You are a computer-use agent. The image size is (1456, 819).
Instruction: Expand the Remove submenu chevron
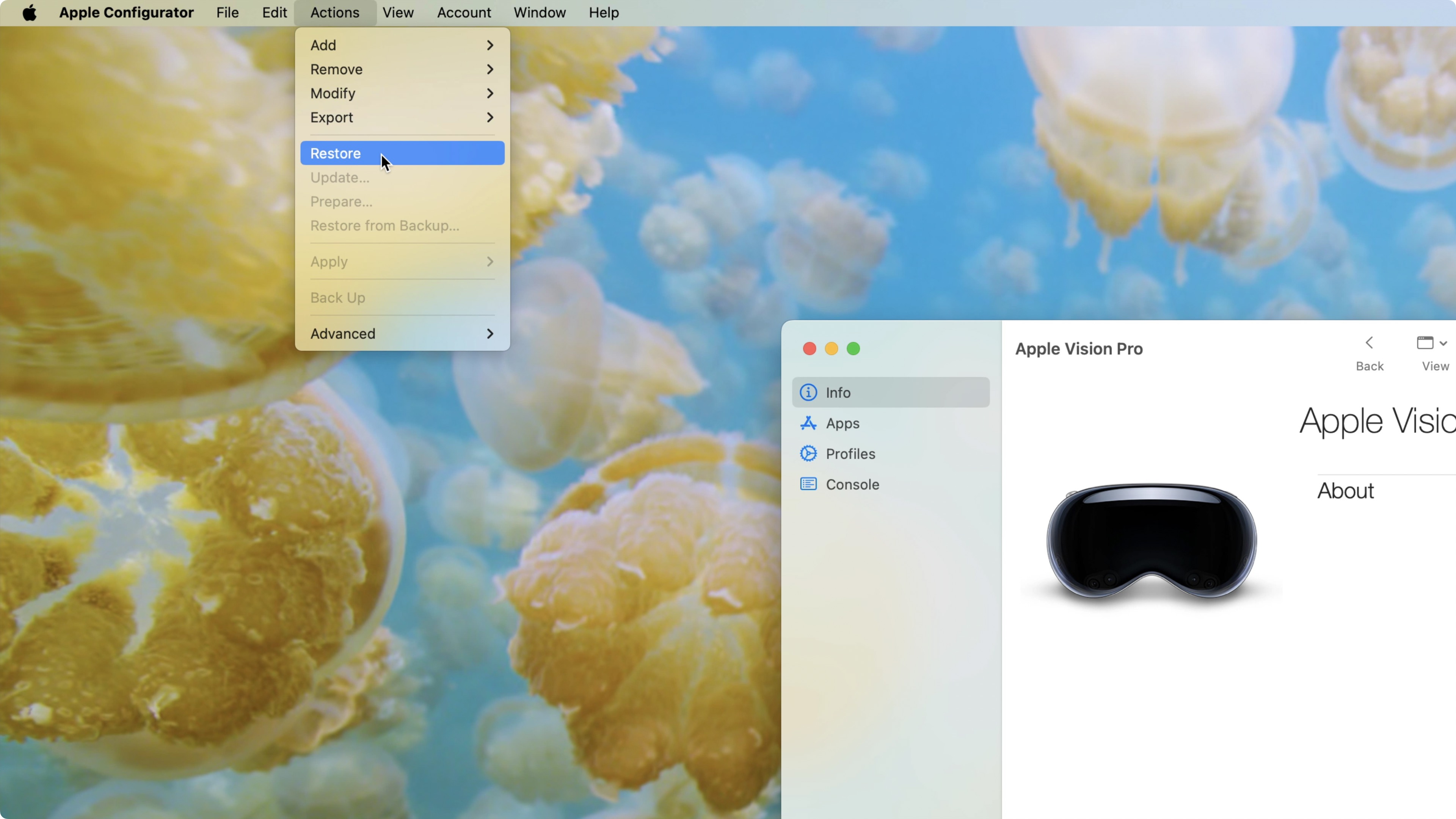click(x=490, y=69)
